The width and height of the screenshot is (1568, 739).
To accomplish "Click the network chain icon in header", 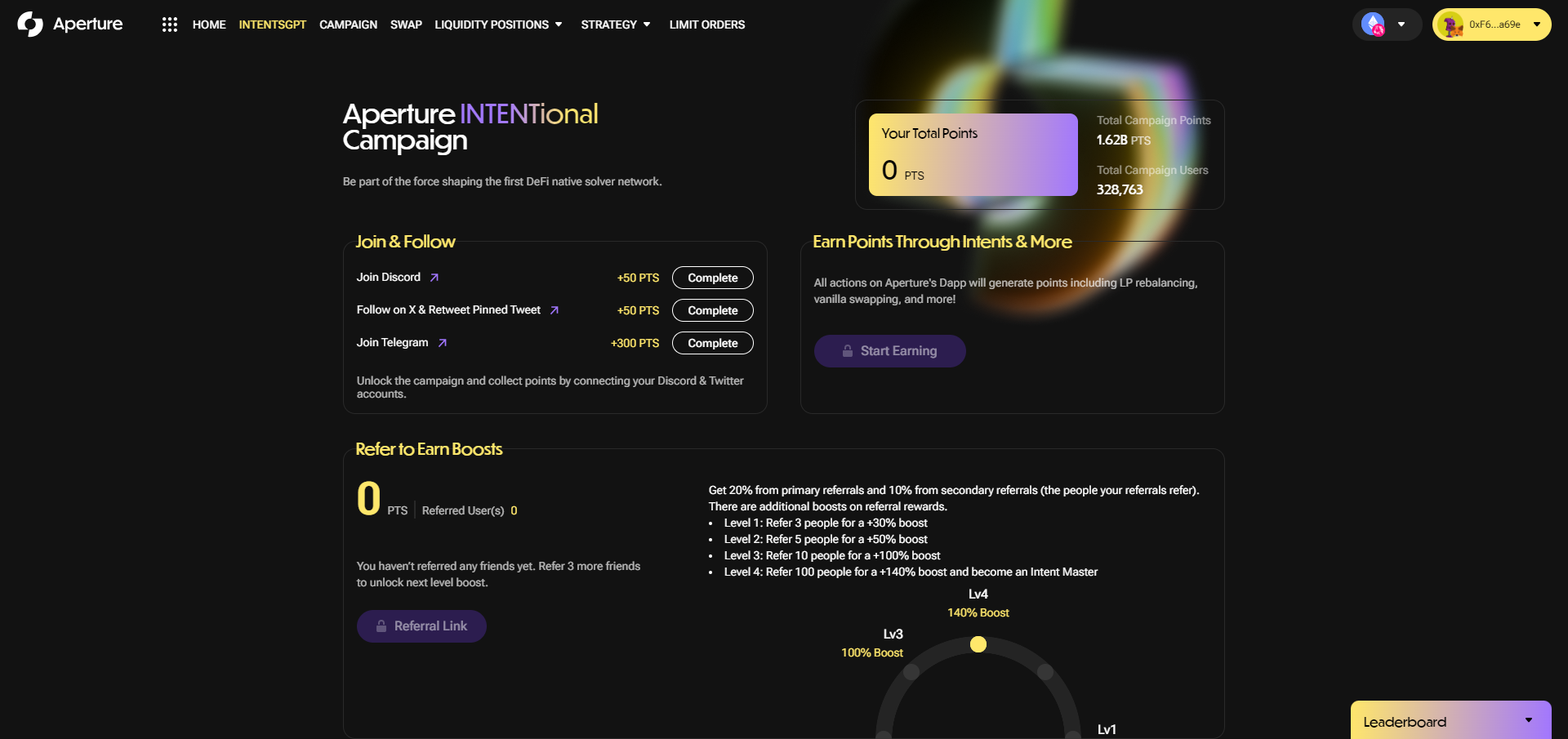I will (1374, 24).
